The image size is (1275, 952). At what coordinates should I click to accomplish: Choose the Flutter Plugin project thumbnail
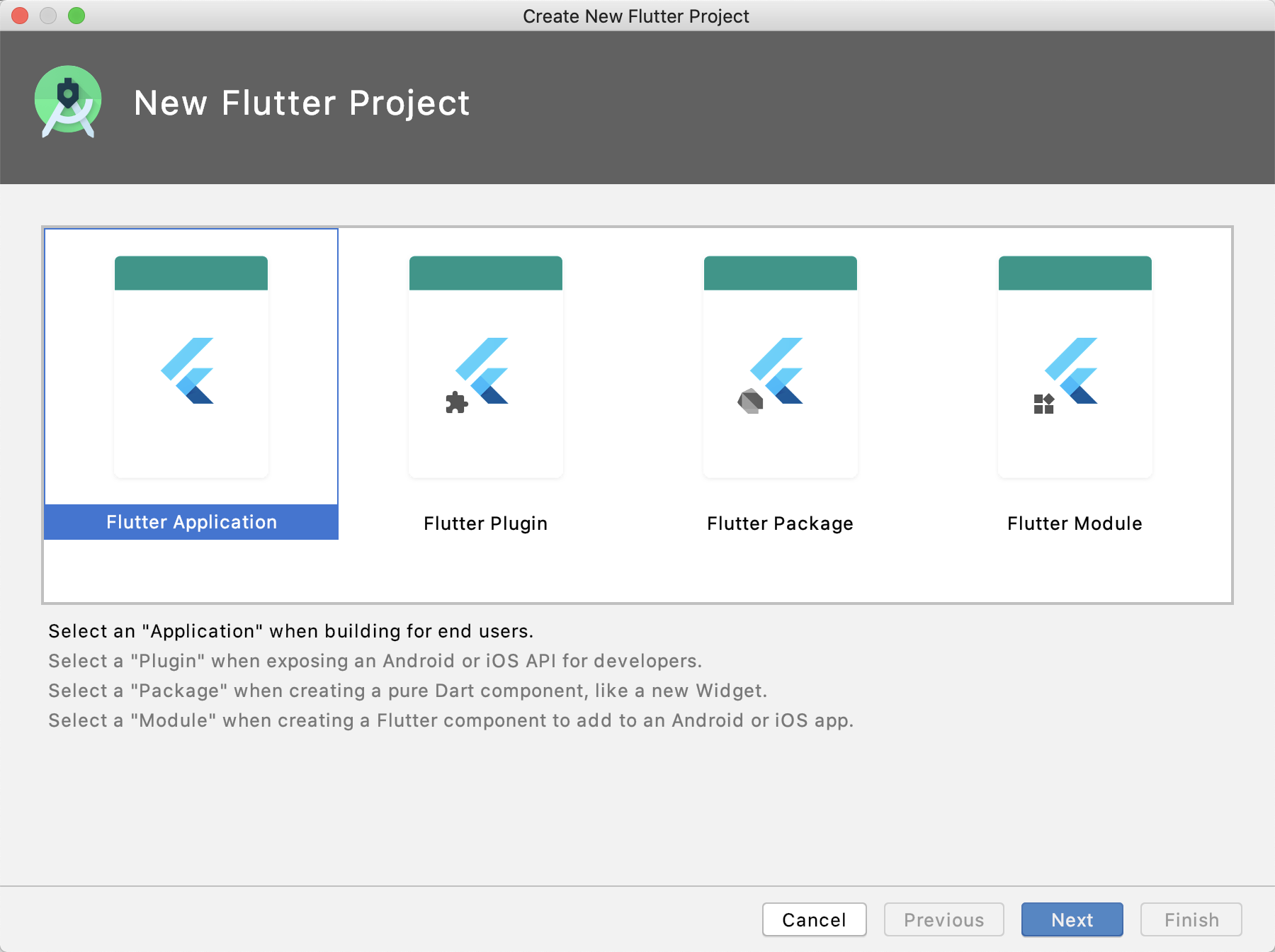[486, 367]
